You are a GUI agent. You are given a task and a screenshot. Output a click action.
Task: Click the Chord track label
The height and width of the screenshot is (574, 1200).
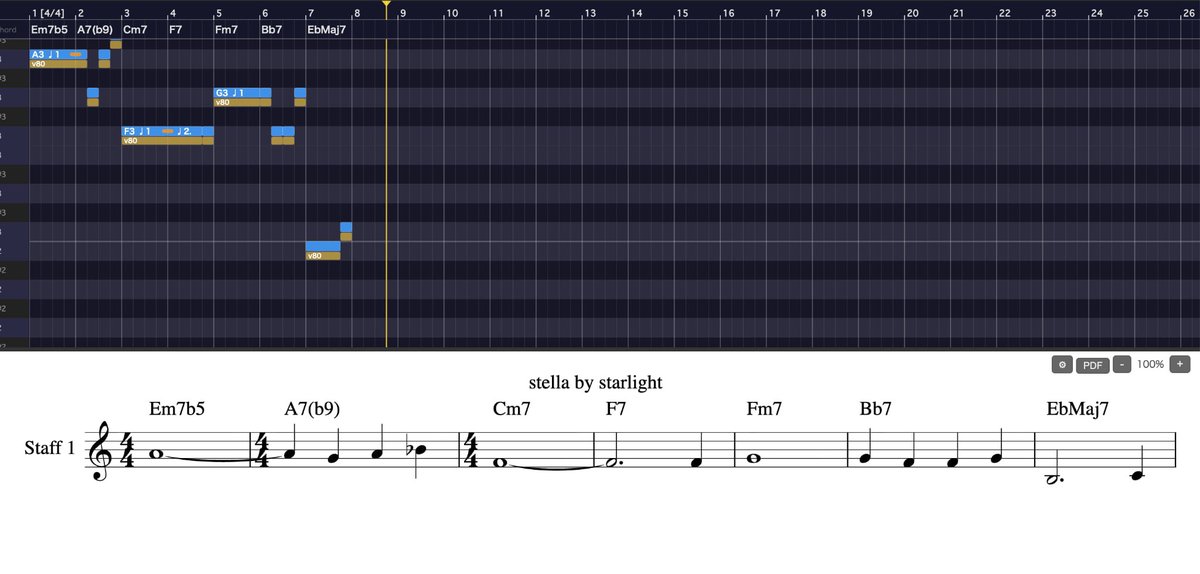click(x=8, y=30)
